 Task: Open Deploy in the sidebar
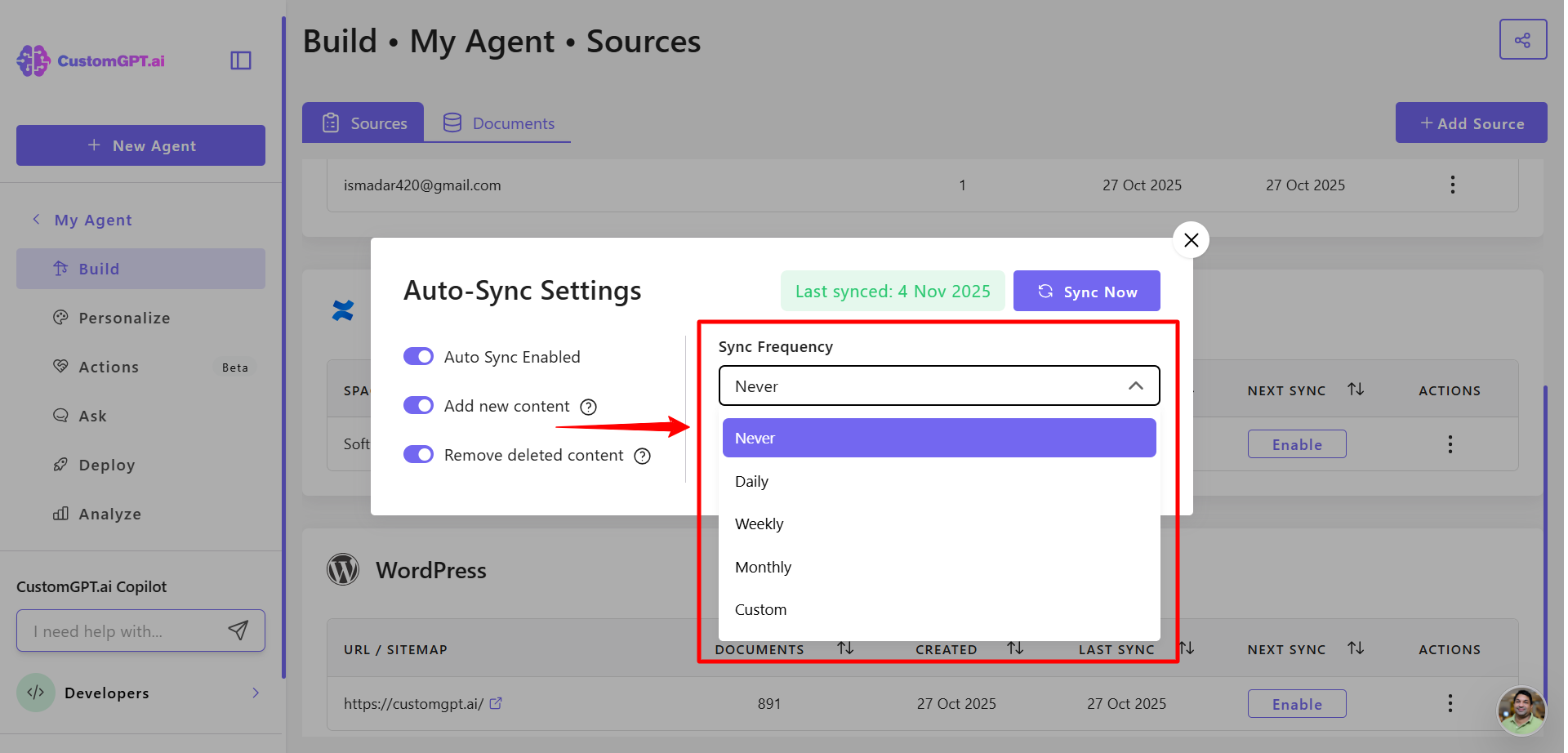[x=140, y=465]
